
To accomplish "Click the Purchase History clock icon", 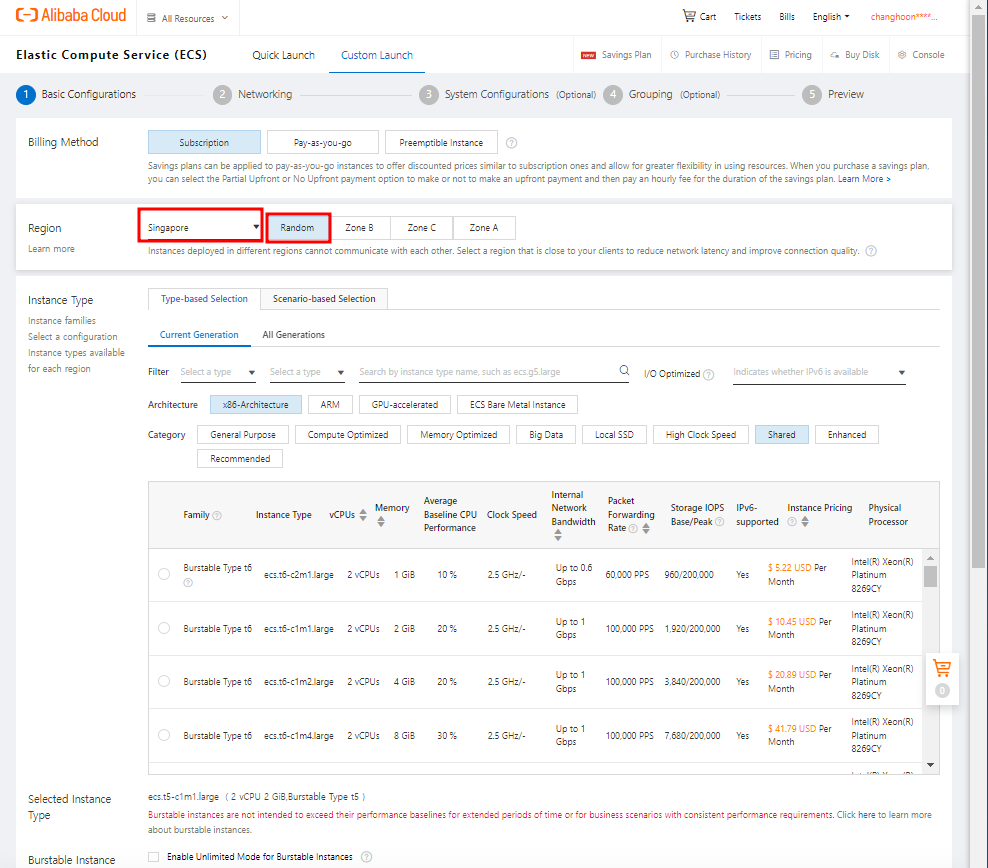I will click(x=674, y=55).
